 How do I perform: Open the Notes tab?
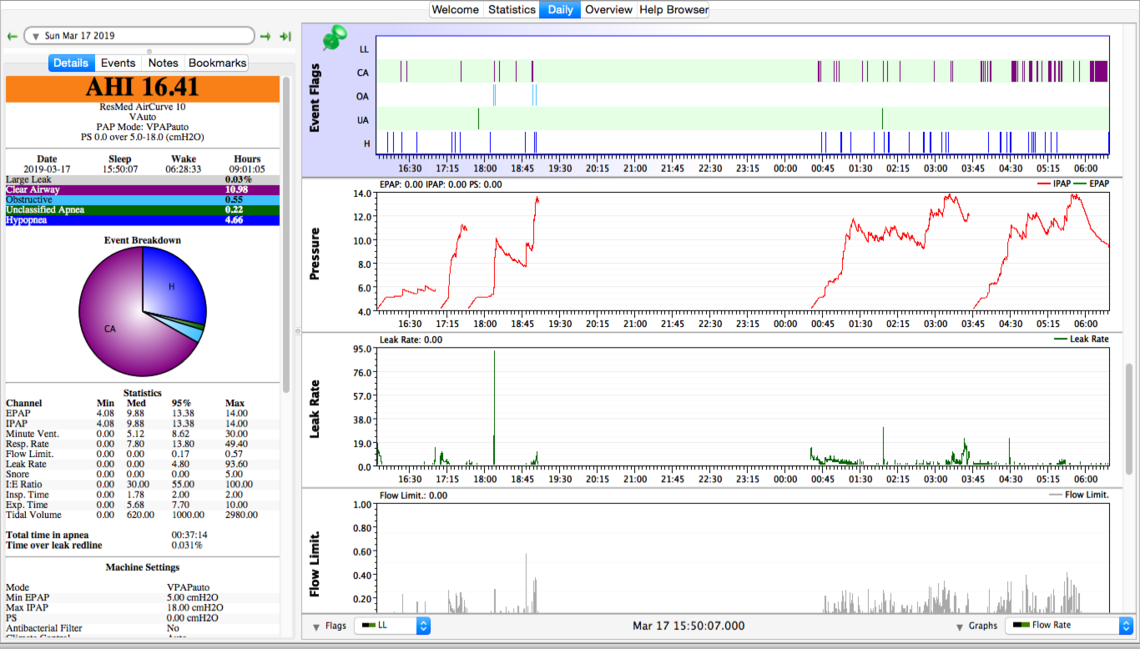[163, 63]
